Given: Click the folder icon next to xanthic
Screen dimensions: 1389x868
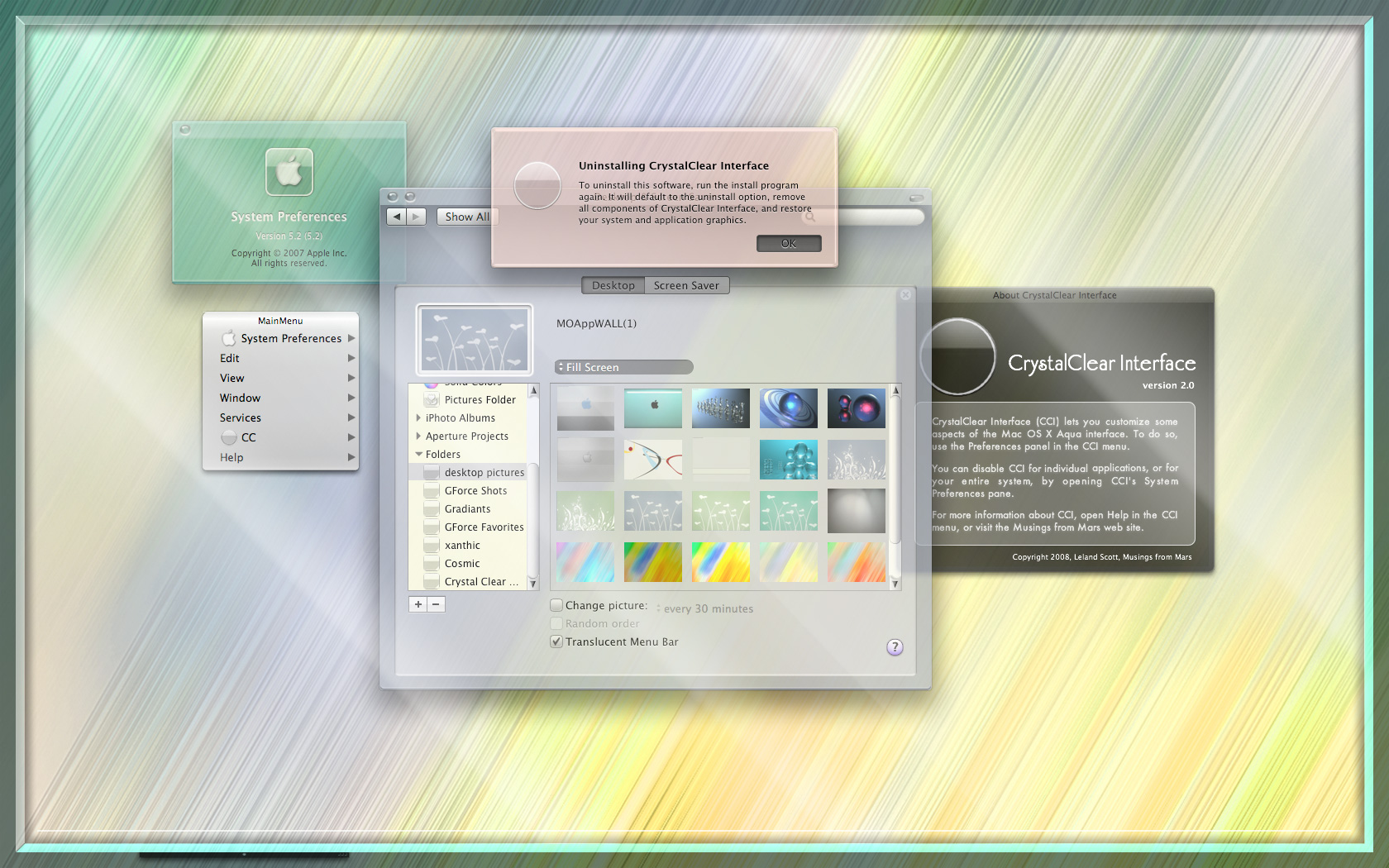Looking at the screenshot, I should 432,546.
